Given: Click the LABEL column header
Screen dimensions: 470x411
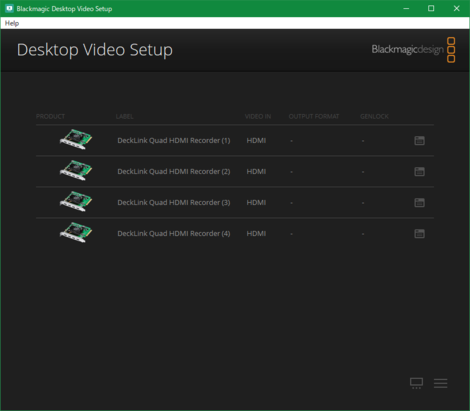Looking at the screenshot, I should pyautogui.click(x=124, y=116).
